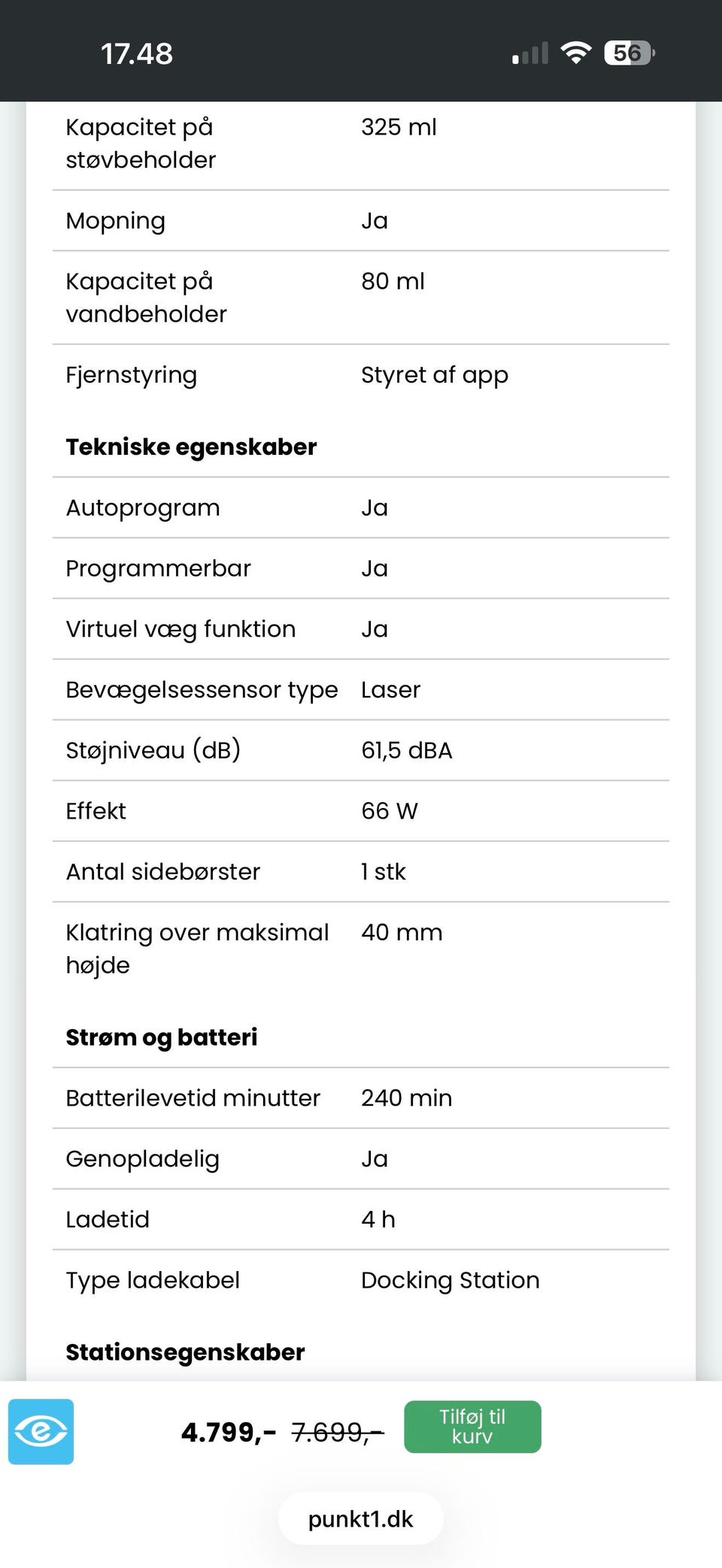Tap the Wi-Fi status icon

point(576,53)
